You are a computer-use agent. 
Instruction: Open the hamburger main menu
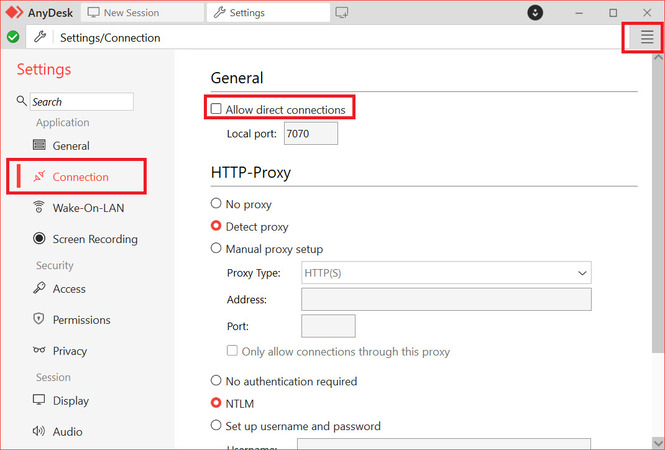(x=647, y=37)
